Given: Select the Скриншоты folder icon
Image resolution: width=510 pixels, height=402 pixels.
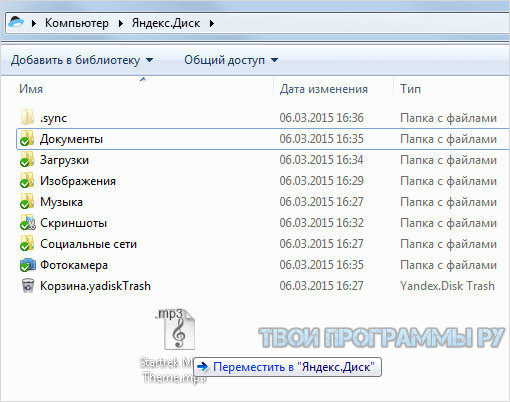Looking at the screenshot, I should (28, 223).
